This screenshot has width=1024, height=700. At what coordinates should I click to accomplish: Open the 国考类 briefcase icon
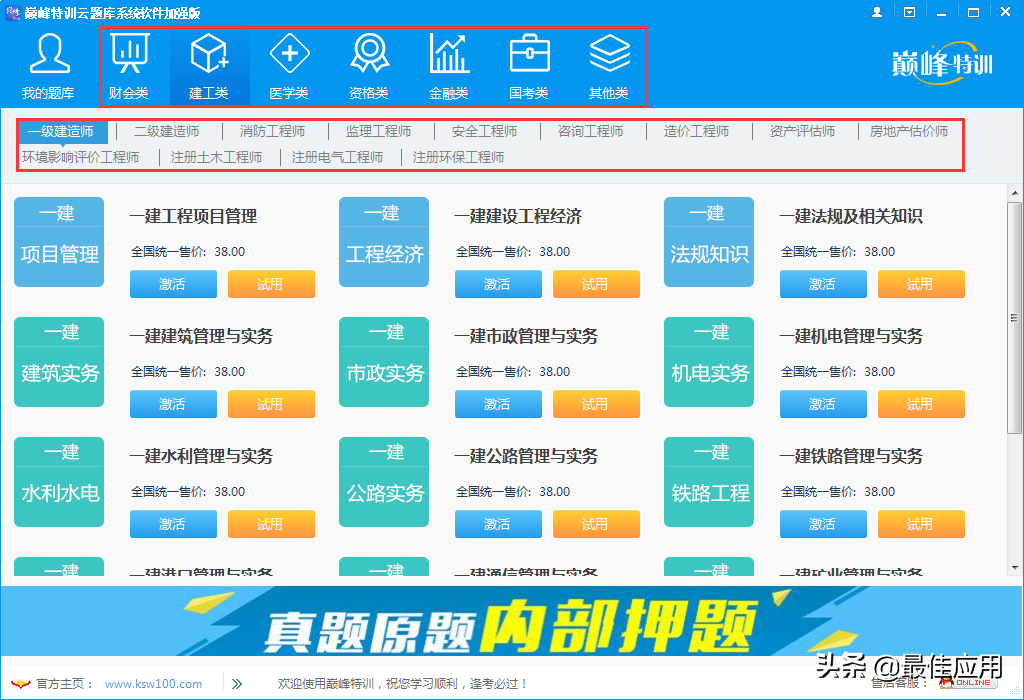[x=530, y=54]
